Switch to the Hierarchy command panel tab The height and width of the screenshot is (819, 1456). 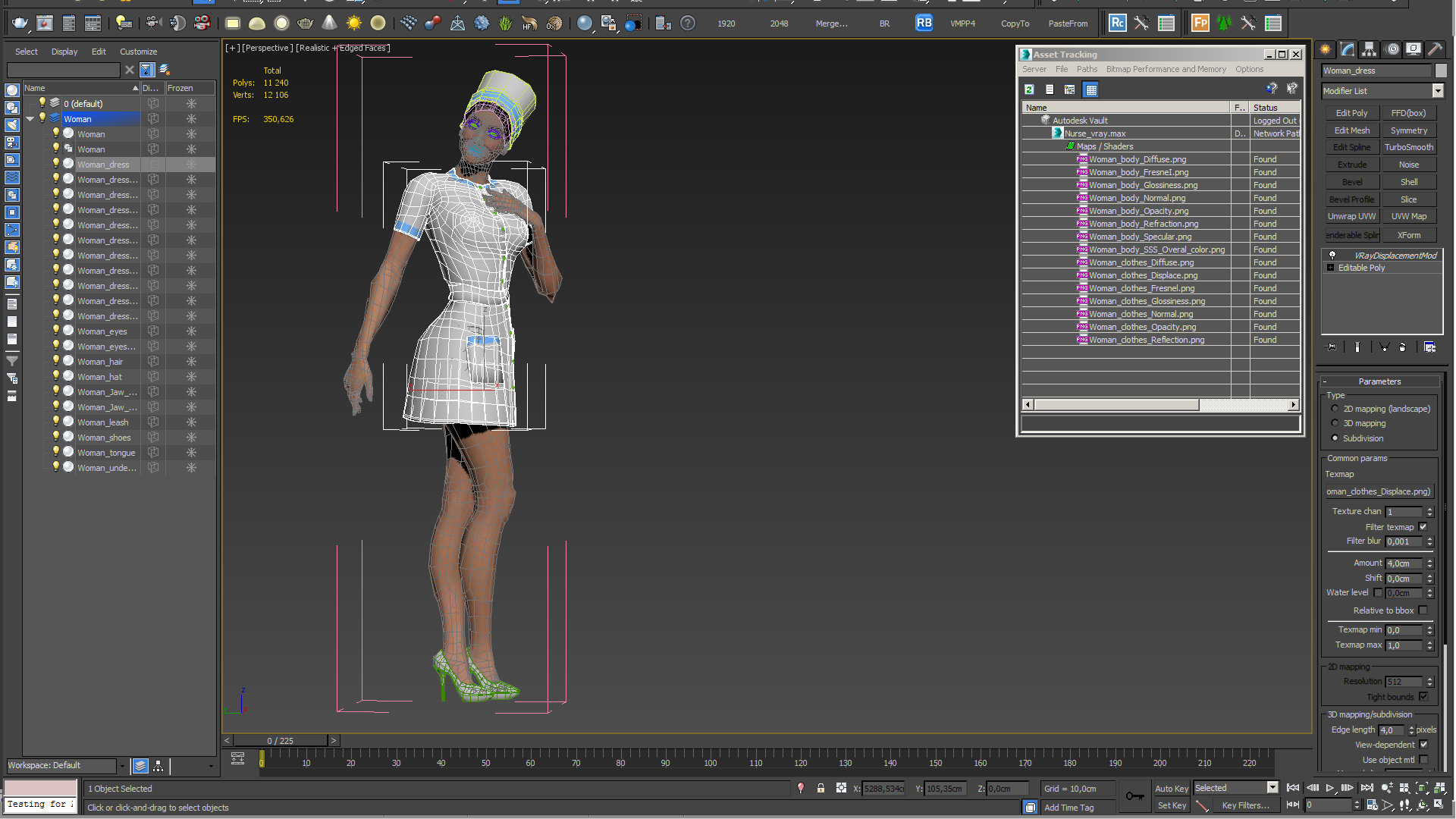pos(1370,49)
